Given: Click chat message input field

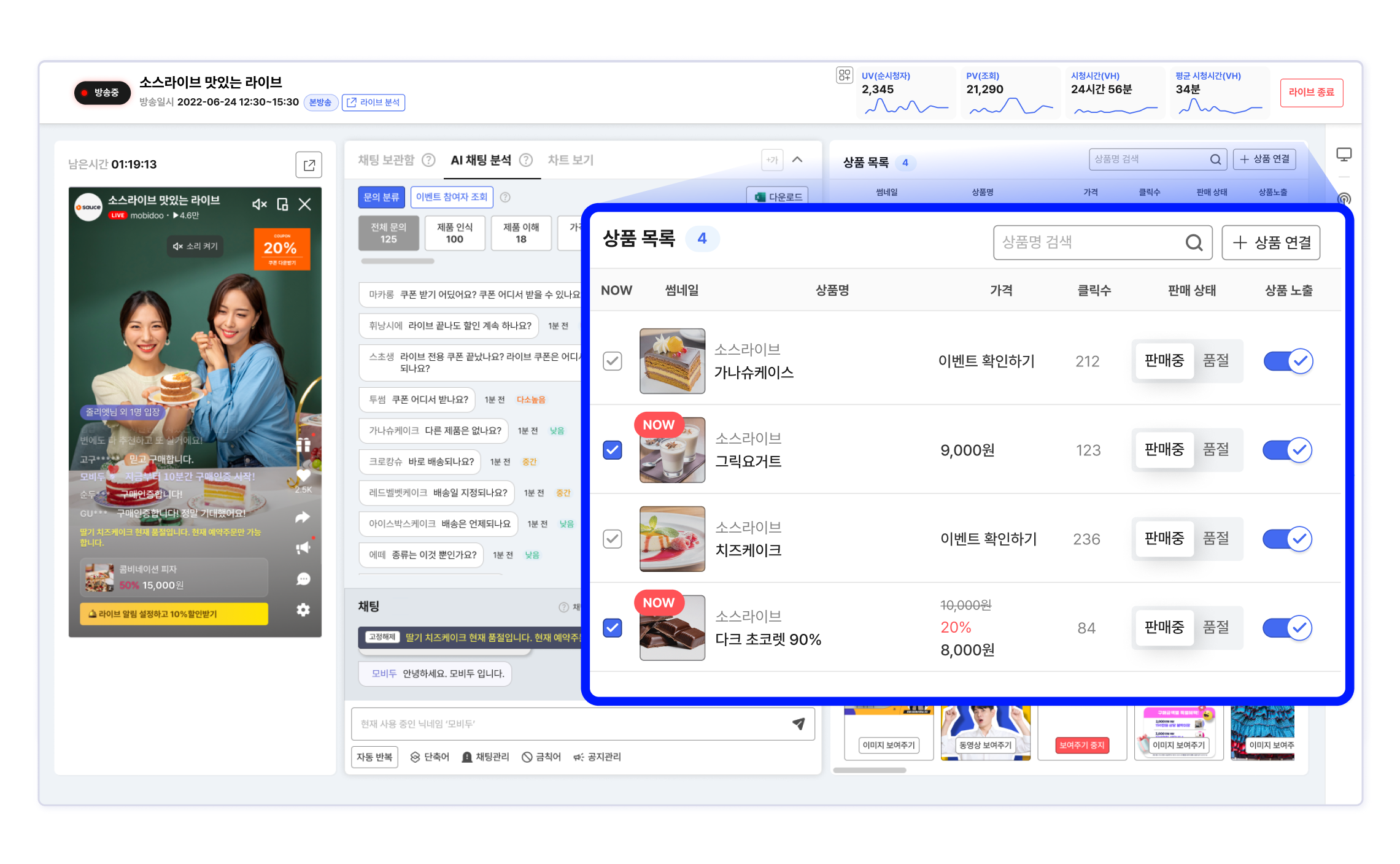Looking at the screenshot, I should click(582, 723).
